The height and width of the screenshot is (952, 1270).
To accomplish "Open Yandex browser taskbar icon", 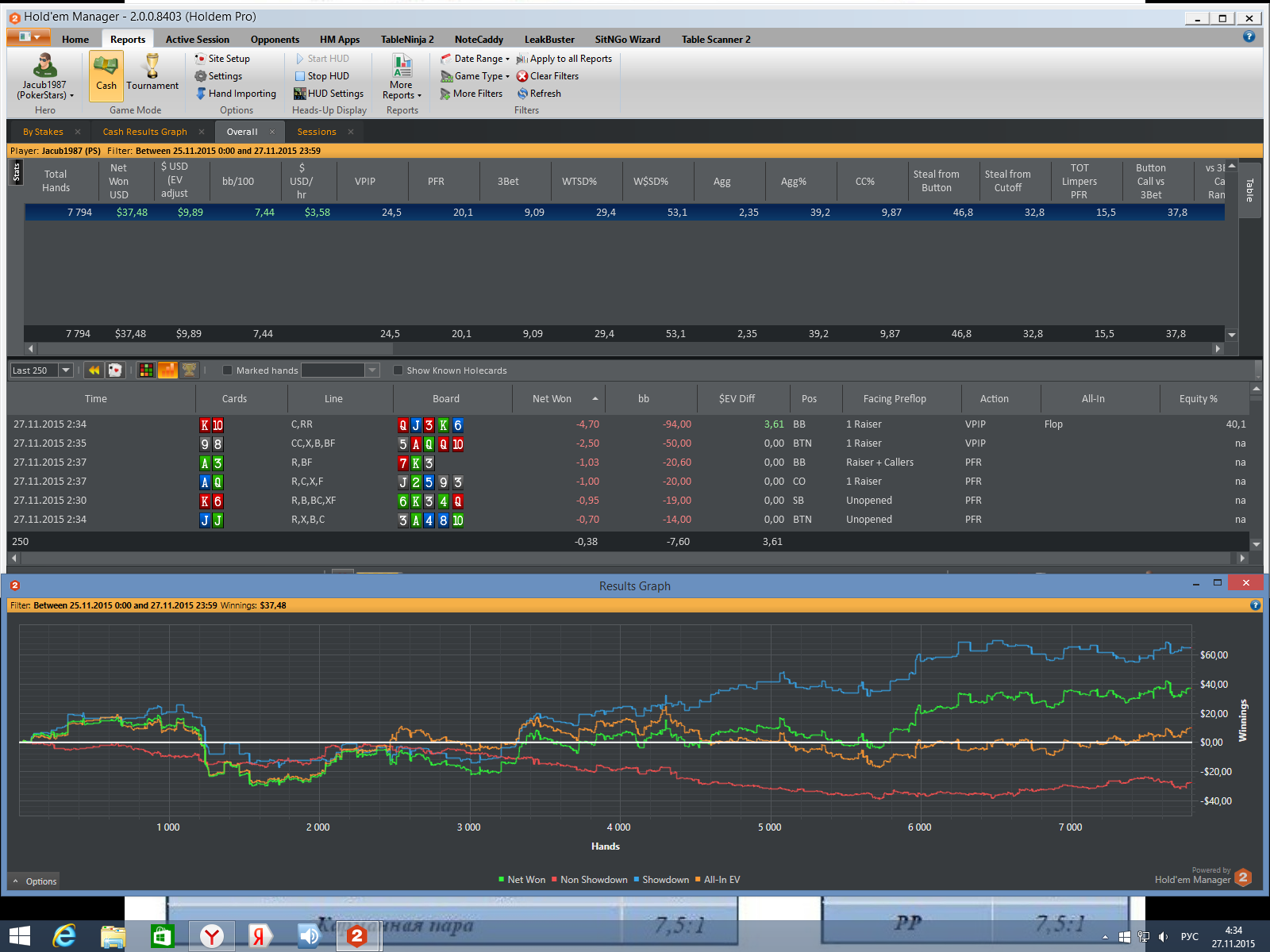I will coord(211,936).
